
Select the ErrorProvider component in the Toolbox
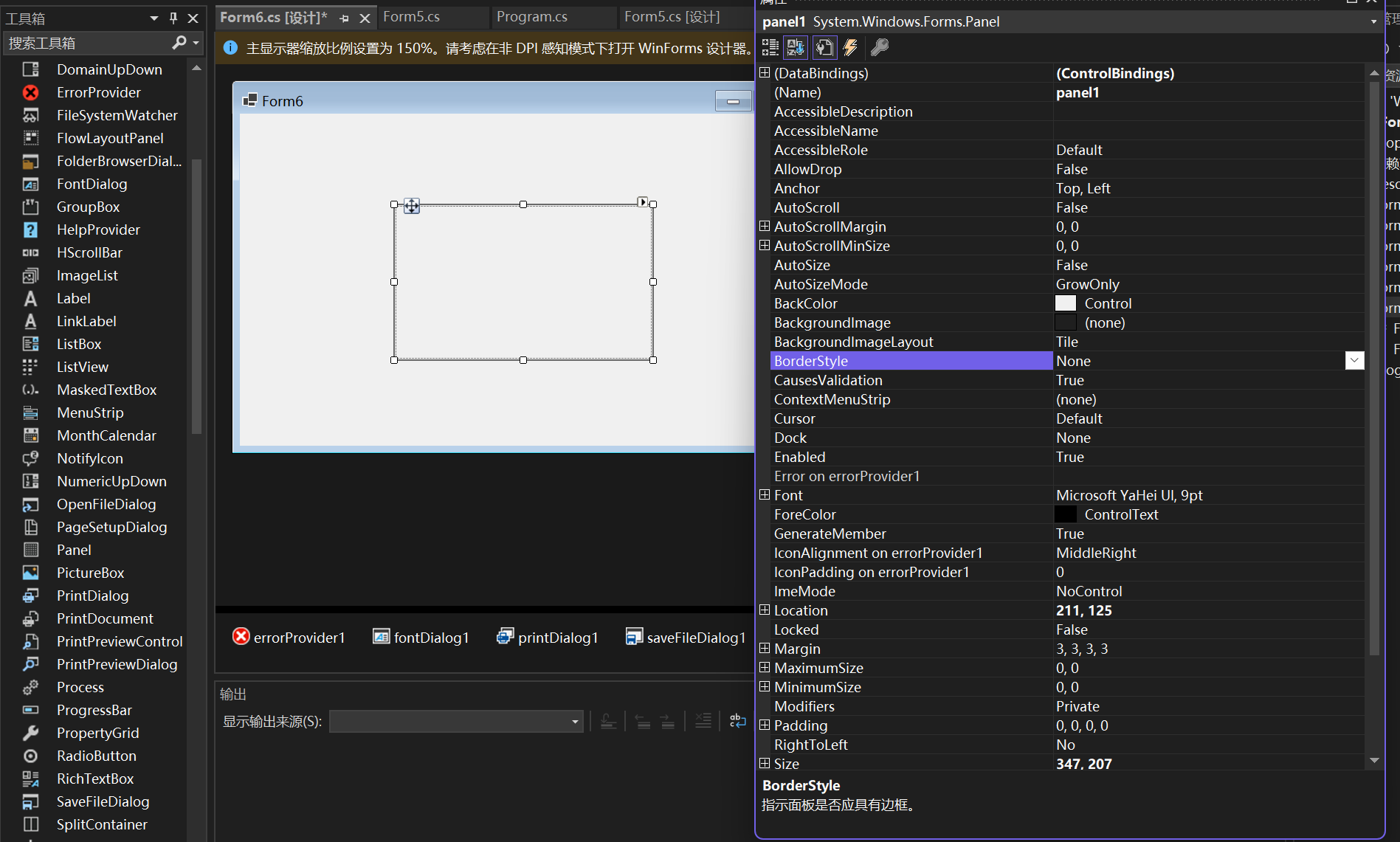(x=98, y=92)
